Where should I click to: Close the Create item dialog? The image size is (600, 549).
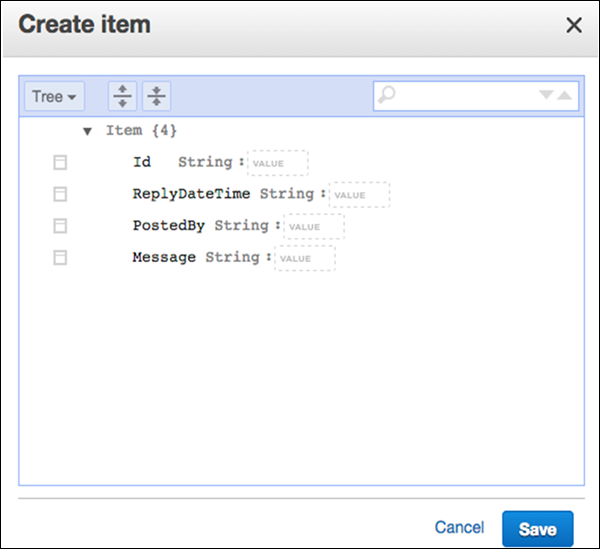(574, 26)
